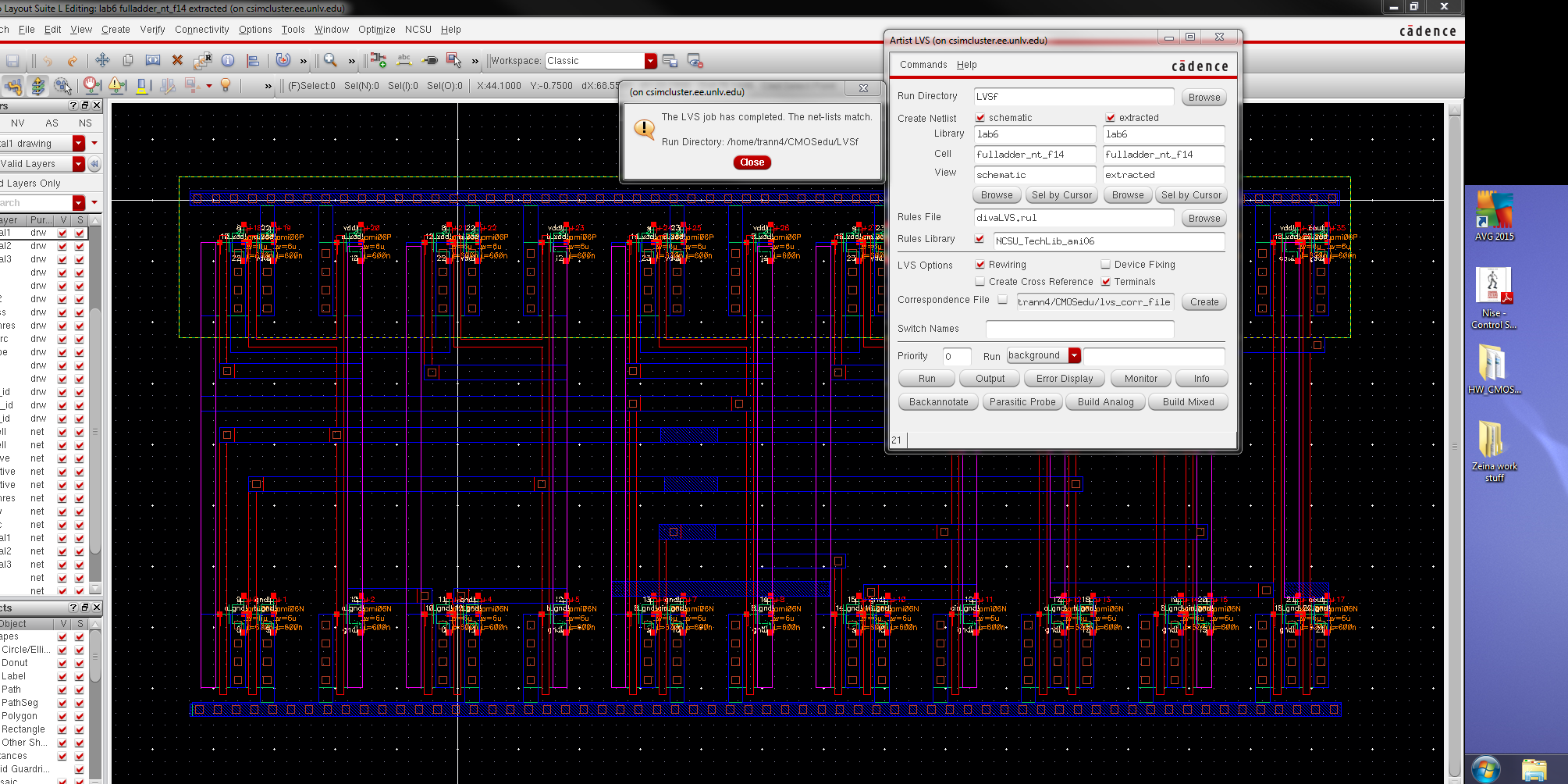Viewport: 1568px width, 784px height.
Task: Click the Backannotate button
Action: tap(938, 402)
